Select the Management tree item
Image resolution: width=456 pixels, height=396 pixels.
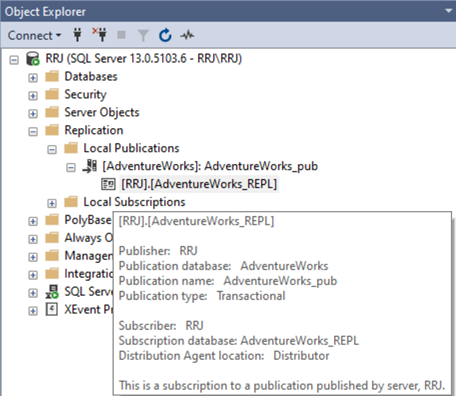click(89, 256)
